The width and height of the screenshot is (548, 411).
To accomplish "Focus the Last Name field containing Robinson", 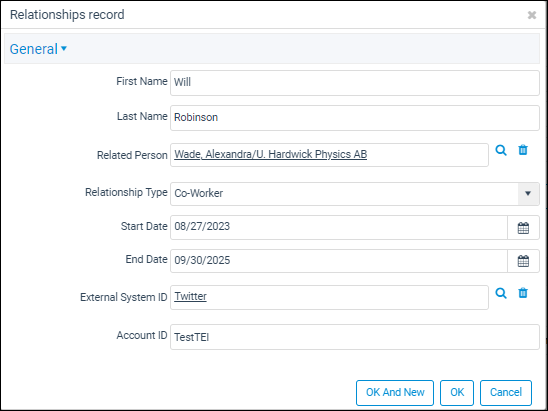I will pyautogui.click(x=355, y=118).
